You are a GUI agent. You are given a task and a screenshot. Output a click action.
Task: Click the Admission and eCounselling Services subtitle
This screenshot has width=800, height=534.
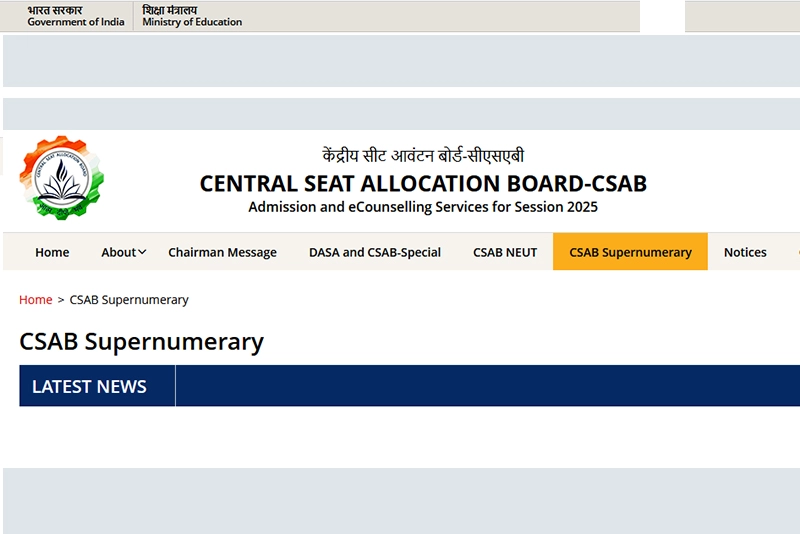click(423, 207)
